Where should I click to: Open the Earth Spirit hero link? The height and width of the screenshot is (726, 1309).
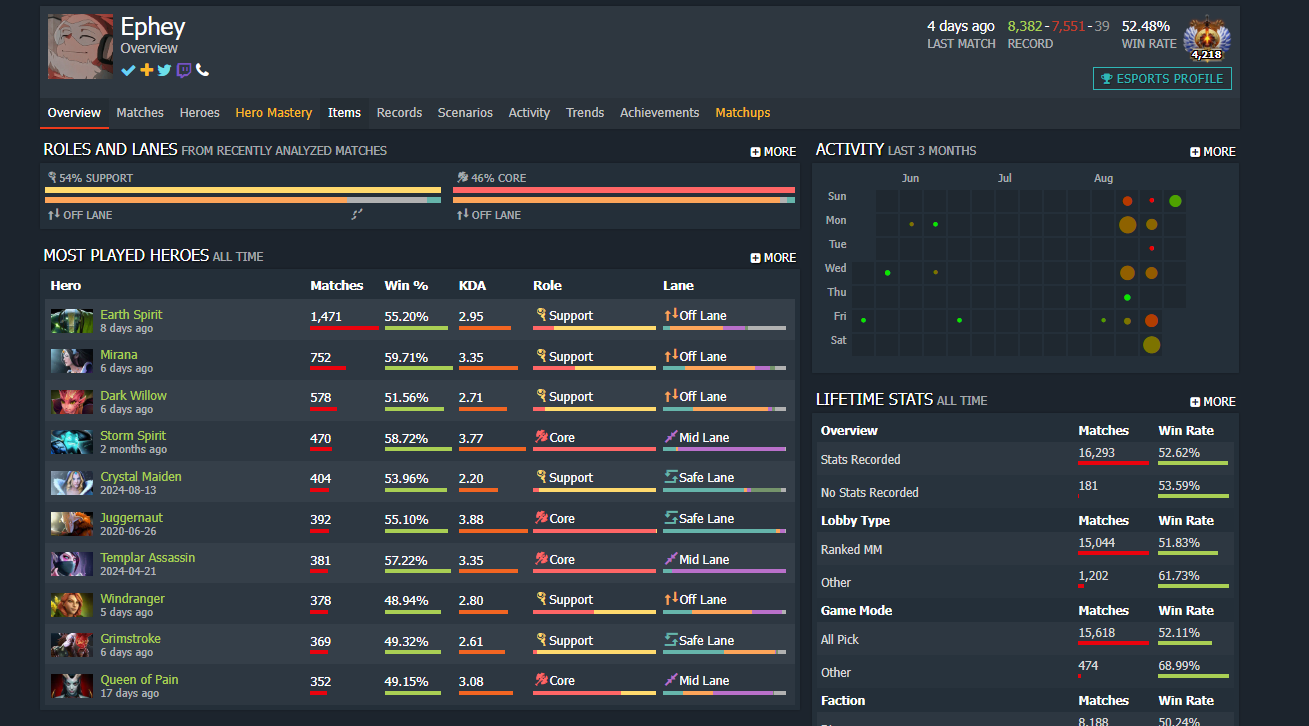click(x=131, y=315)
